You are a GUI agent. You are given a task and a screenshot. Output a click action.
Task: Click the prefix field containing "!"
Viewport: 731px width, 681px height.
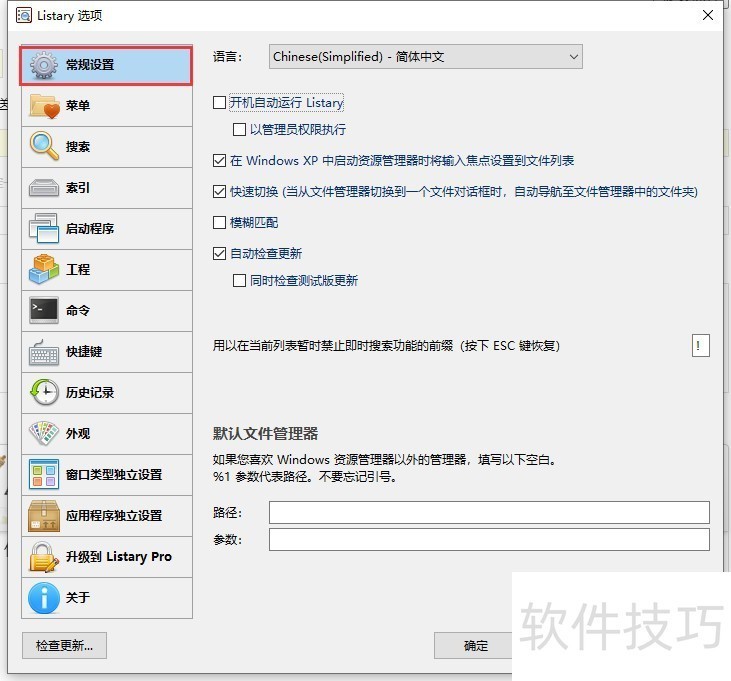(701, 346)
